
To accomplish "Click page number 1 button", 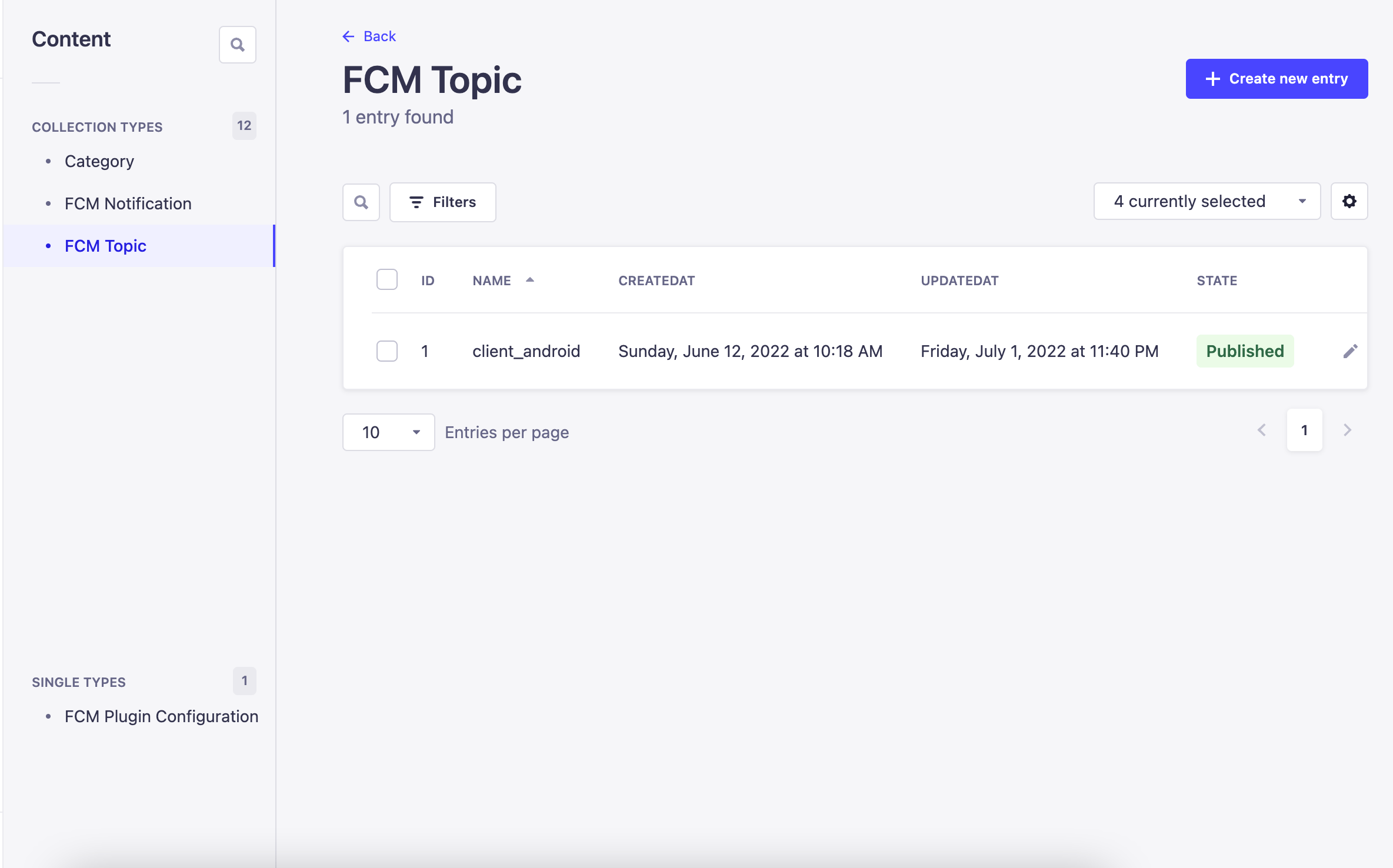I will pyautogui.click(x=1304, y=430).
